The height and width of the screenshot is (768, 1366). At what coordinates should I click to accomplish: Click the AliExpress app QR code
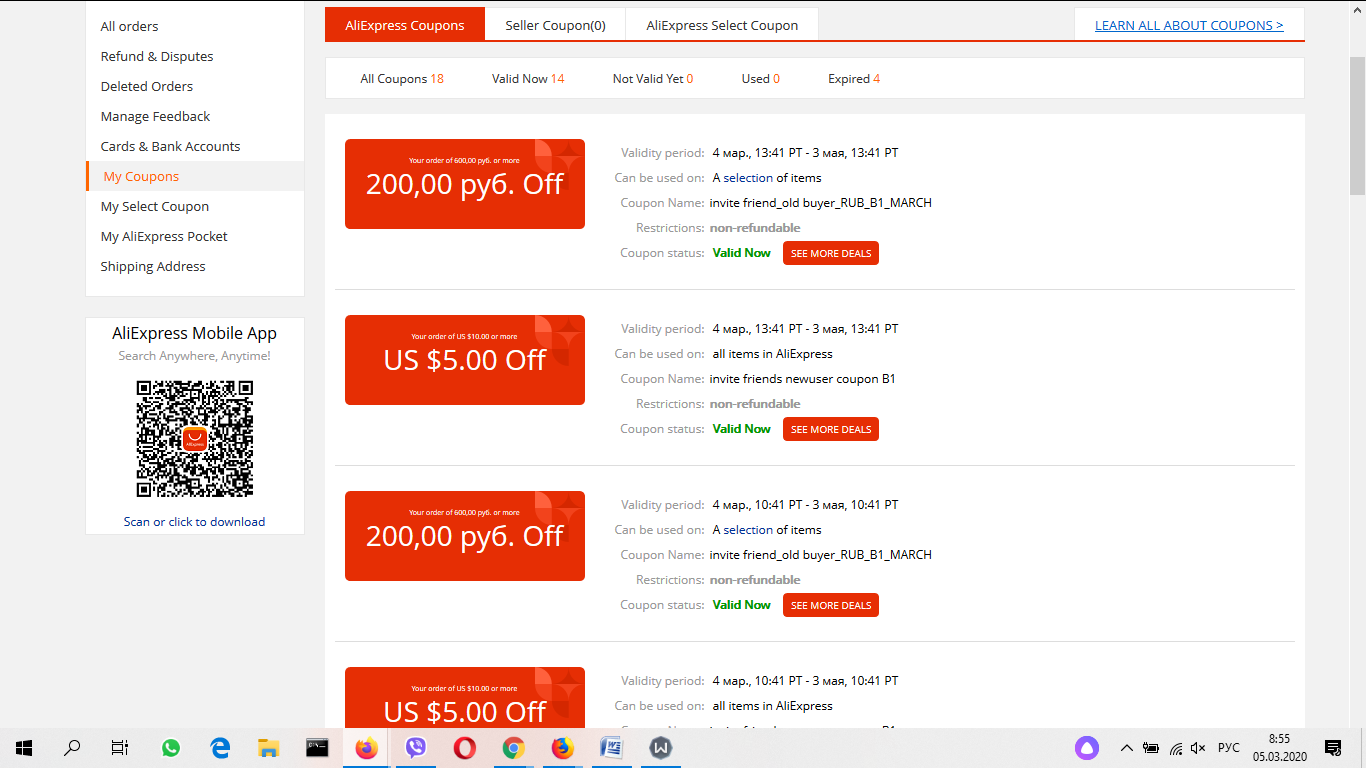(x=195, y=439)
